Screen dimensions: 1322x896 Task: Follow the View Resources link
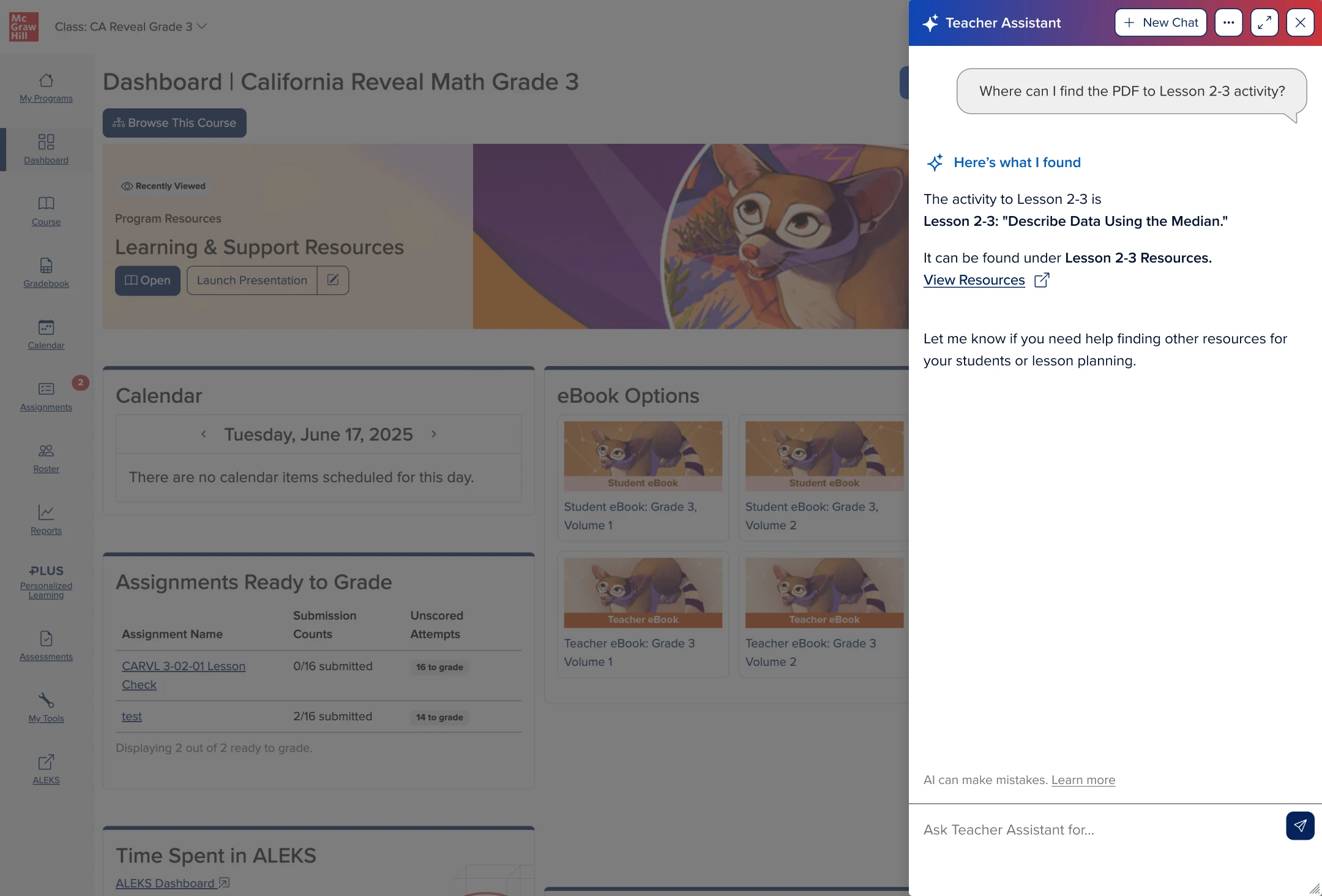(974, 280)
